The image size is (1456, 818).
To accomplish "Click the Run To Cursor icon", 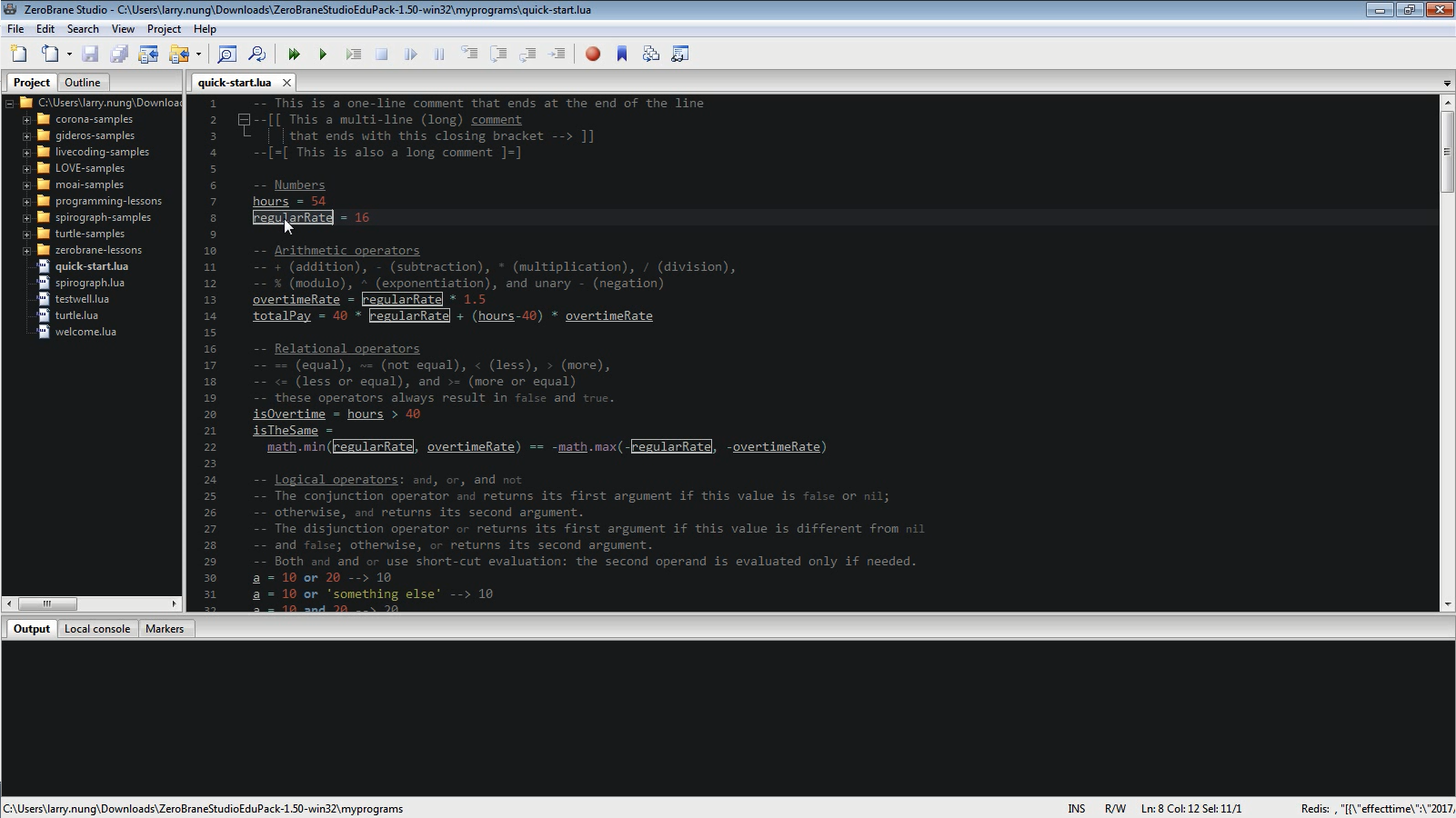I will [x=557, y=55].
